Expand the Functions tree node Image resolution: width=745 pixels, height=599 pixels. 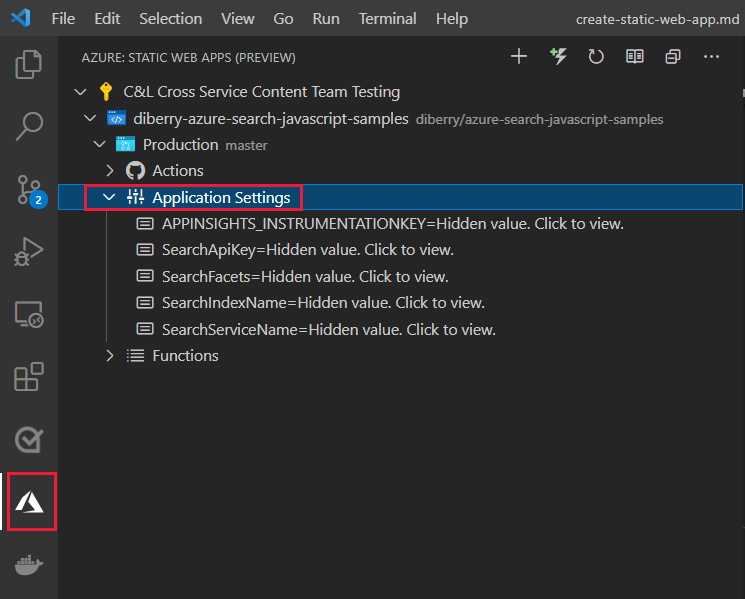[110, 355]
